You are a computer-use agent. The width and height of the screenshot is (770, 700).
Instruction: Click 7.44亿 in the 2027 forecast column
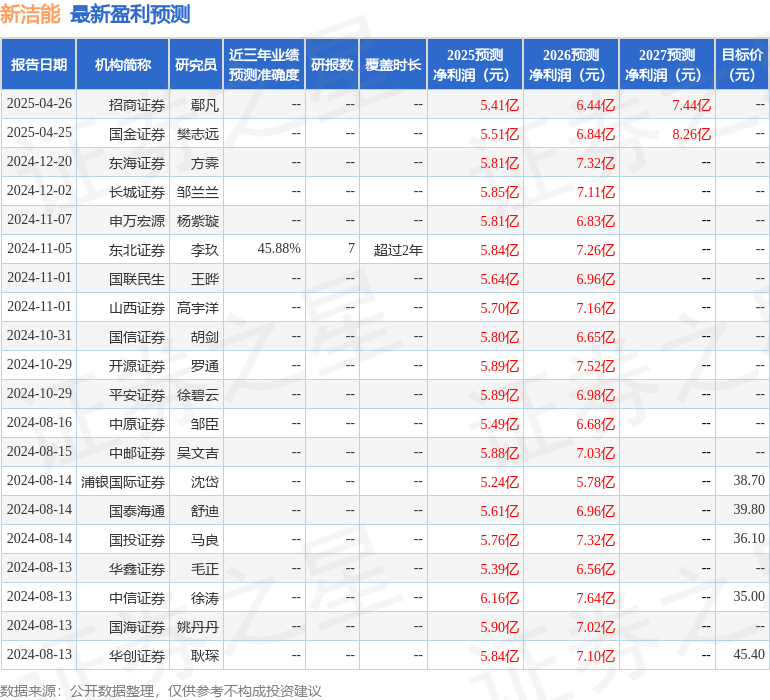(691, 105)
